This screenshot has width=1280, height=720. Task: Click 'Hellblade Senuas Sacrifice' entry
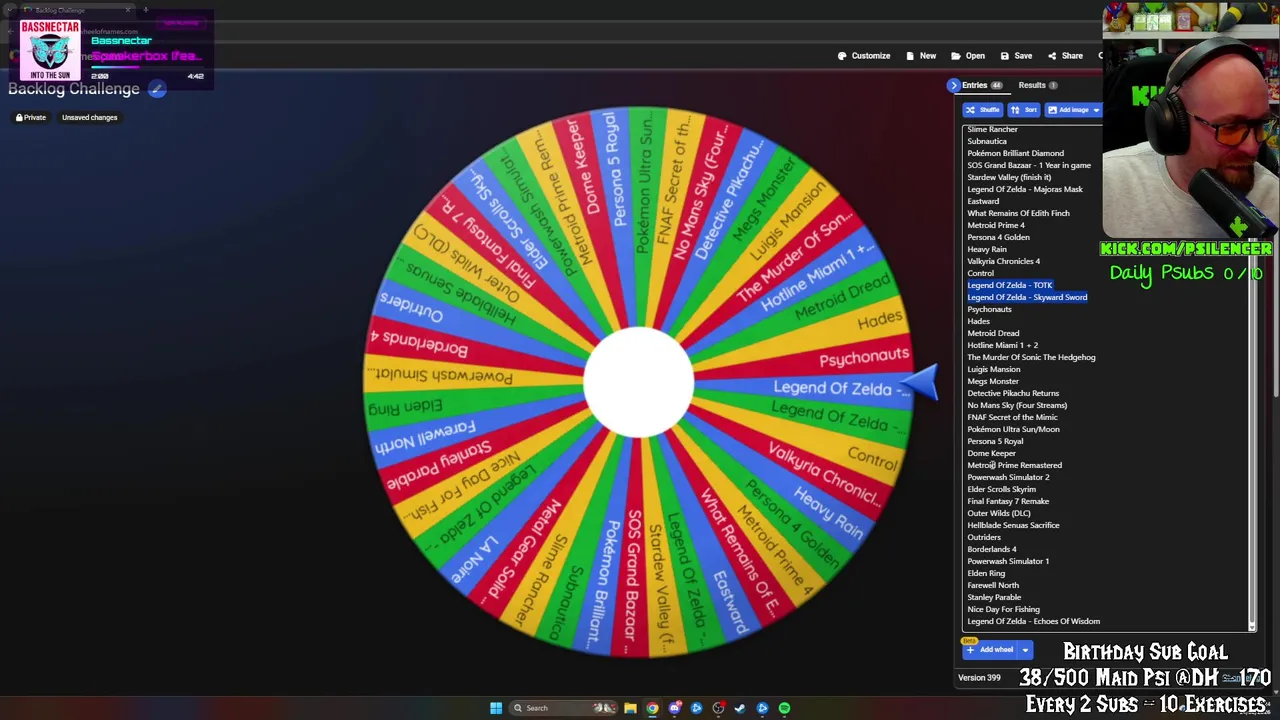[1013, 525]
